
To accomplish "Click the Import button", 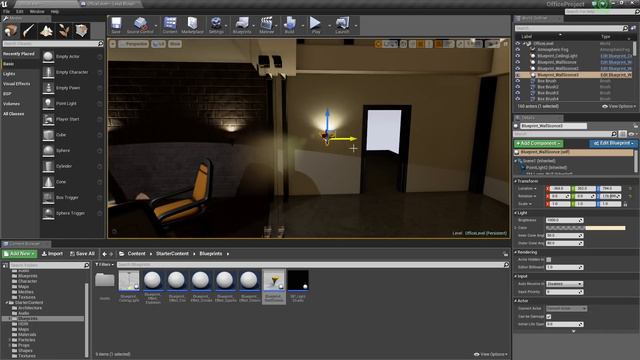I will click(x=52, y=253).
